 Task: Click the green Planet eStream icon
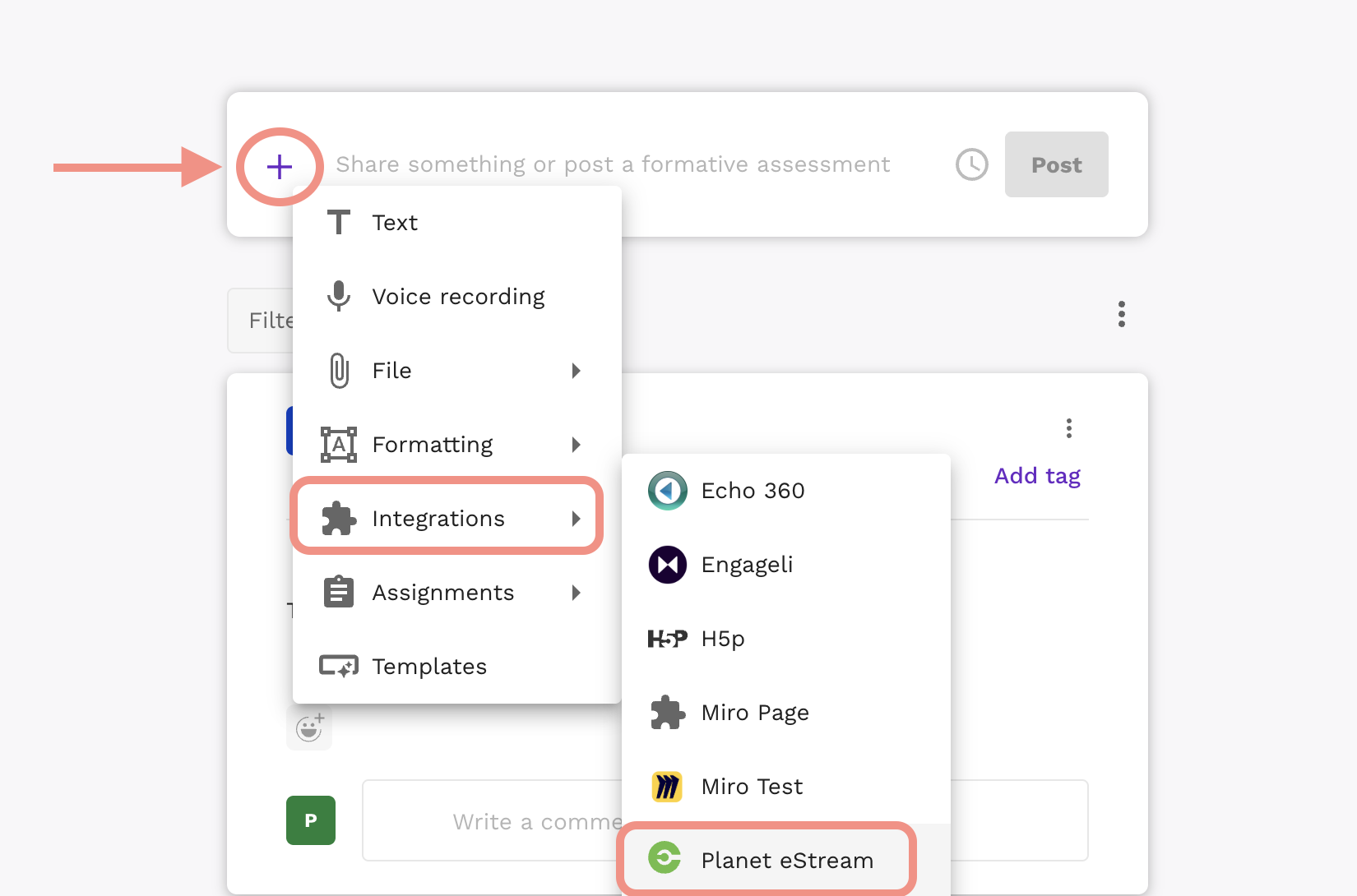point(665,858)
